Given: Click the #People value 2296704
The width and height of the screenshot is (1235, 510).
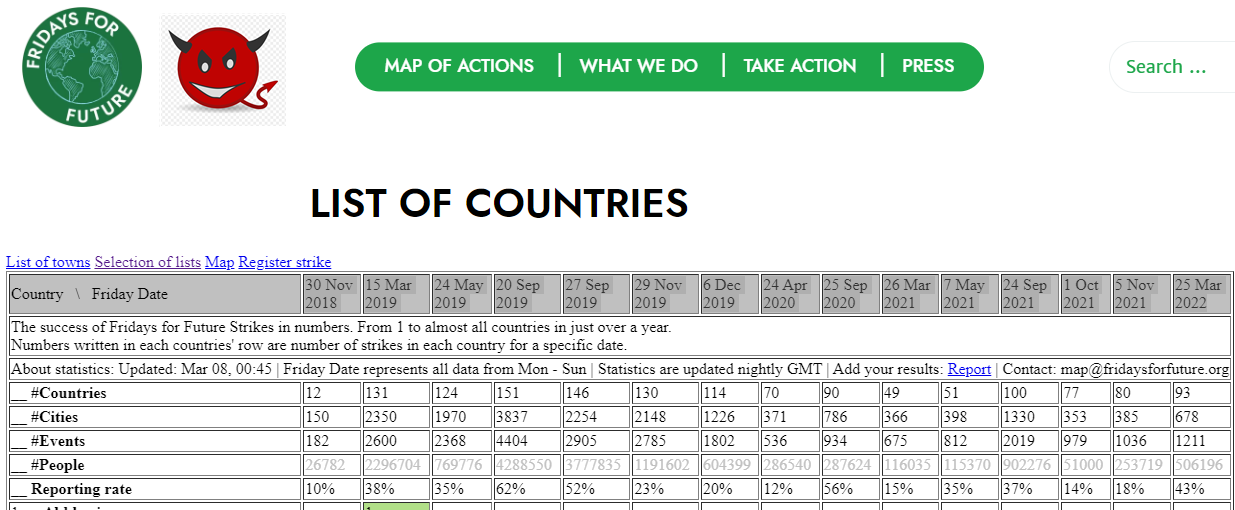Looking at the screenshot, I should (x=396, y=465).
